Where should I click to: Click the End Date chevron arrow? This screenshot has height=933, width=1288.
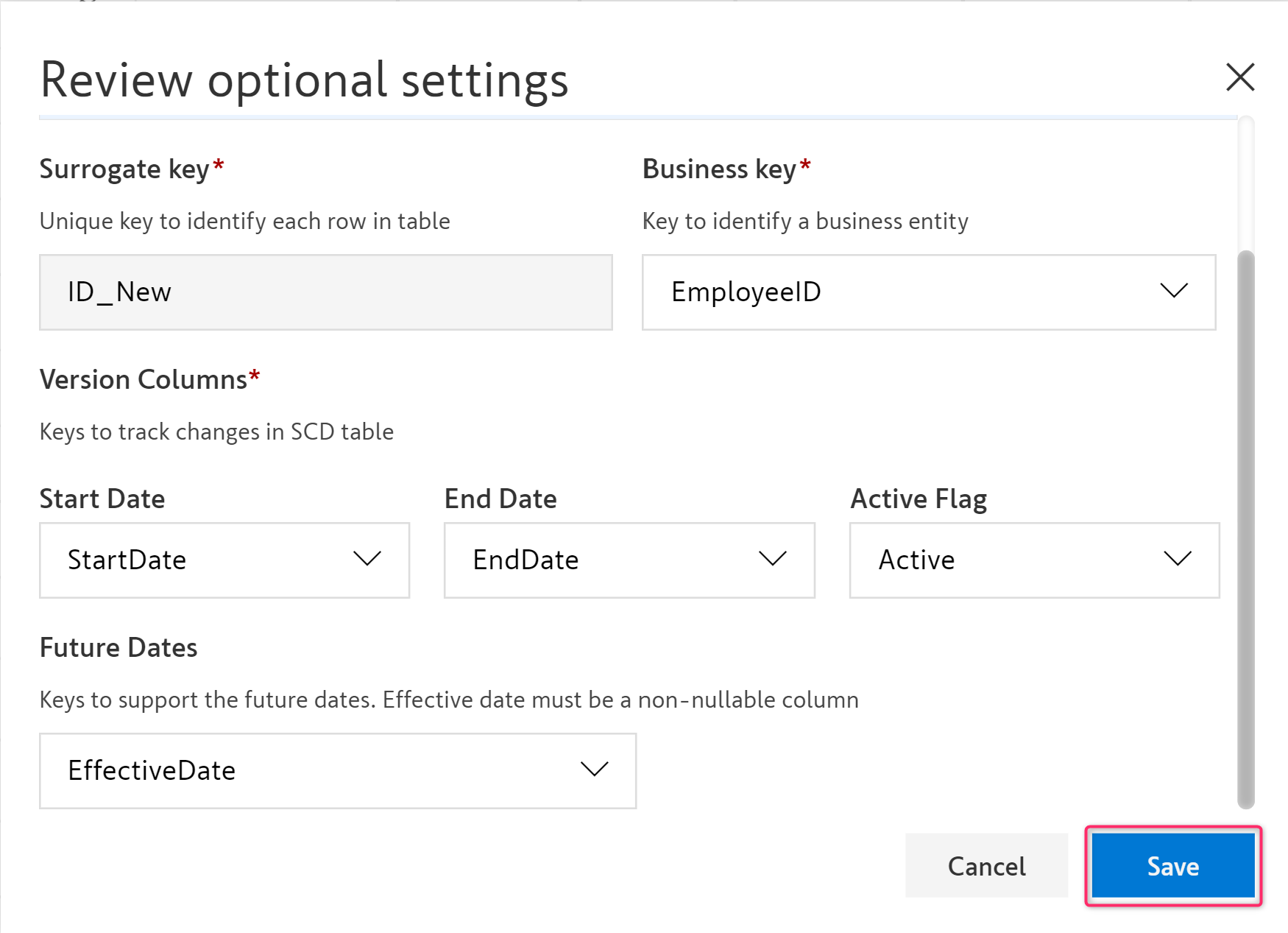772,560
